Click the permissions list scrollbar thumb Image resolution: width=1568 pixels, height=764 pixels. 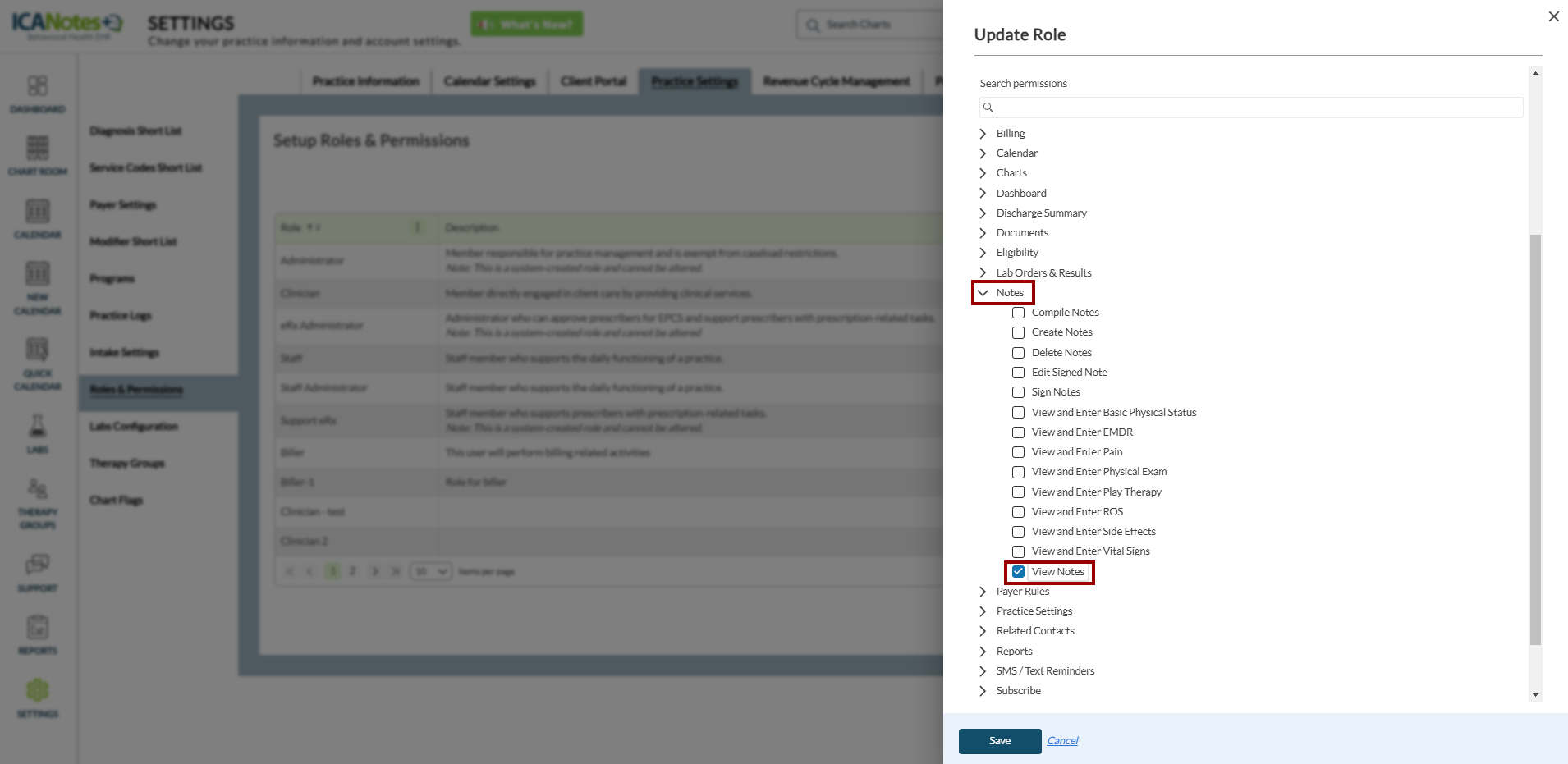click(1535, 440)
